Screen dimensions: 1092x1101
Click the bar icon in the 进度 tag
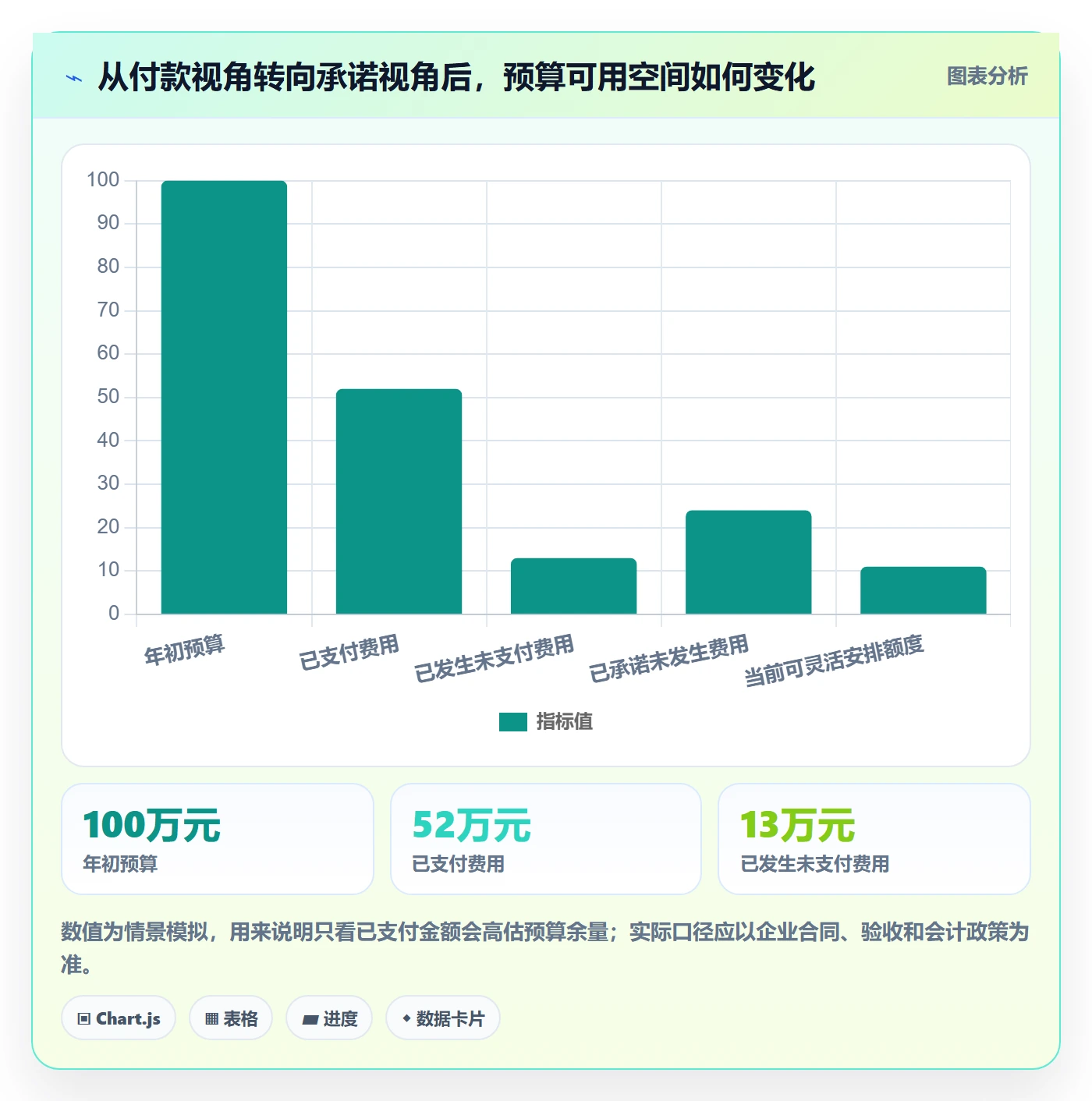click(x=310, y=1019)
